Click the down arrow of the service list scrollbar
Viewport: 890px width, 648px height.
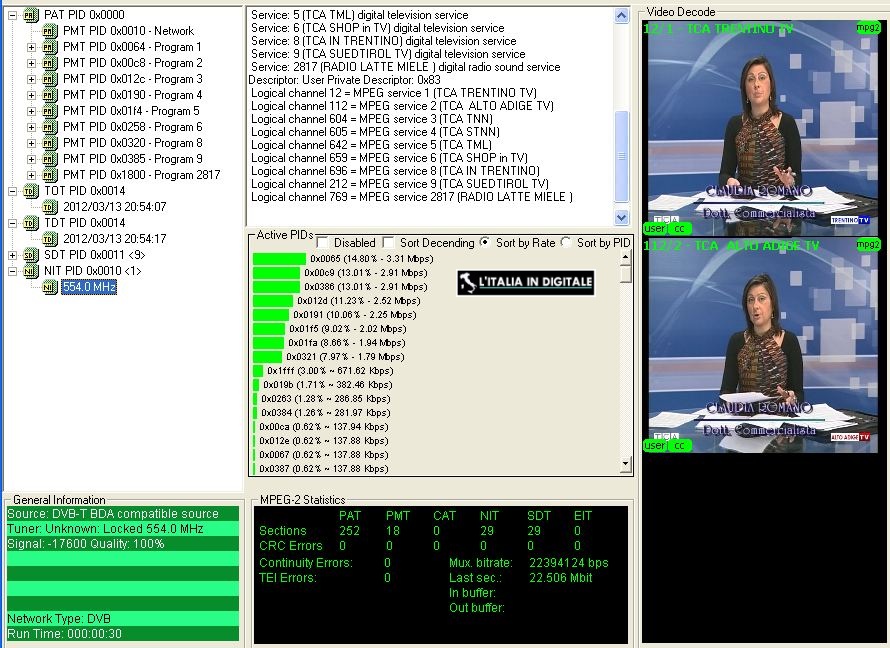pos(621,217)
